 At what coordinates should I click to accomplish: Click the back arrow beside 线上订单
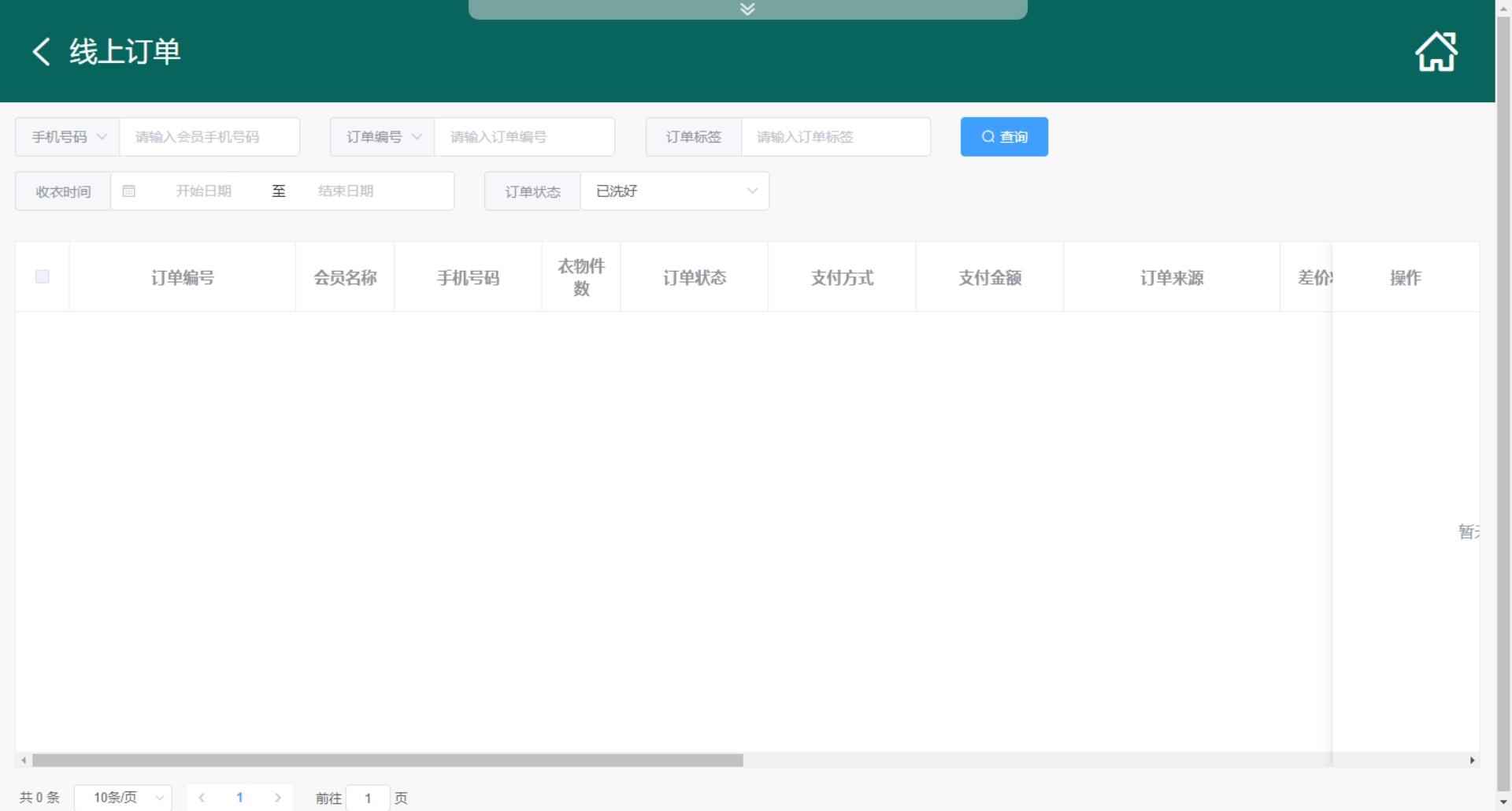41,52
